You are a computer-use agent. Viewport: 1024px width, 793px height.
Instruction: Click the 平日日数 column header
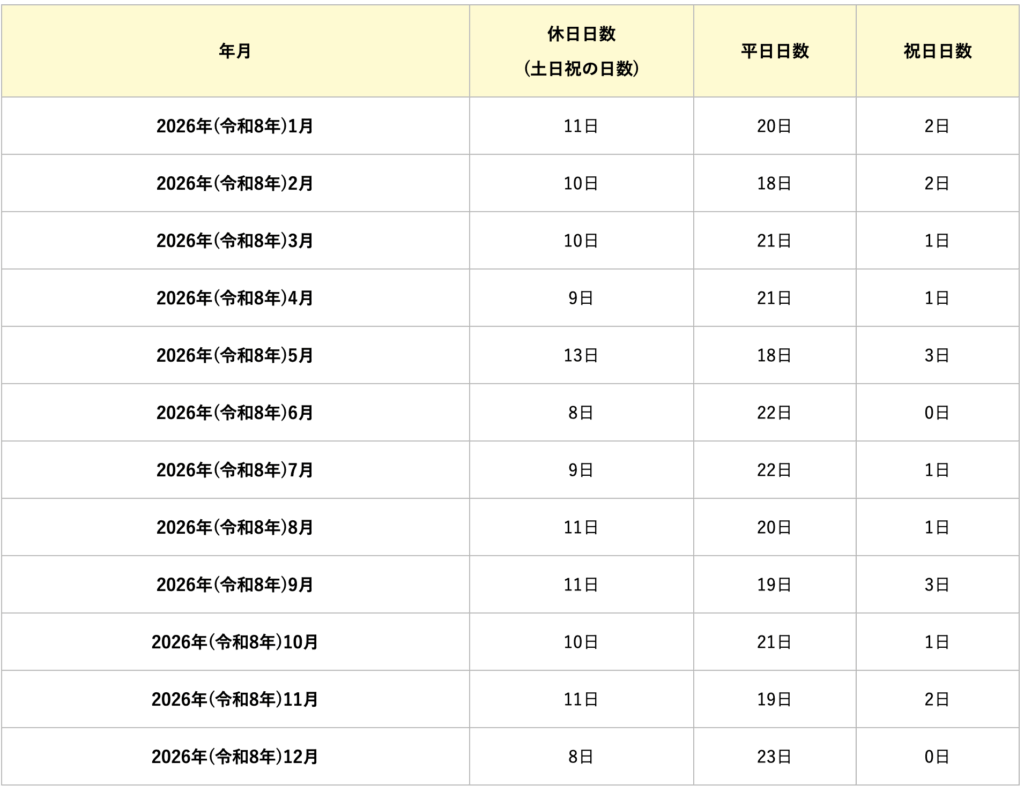pos(774,51)
